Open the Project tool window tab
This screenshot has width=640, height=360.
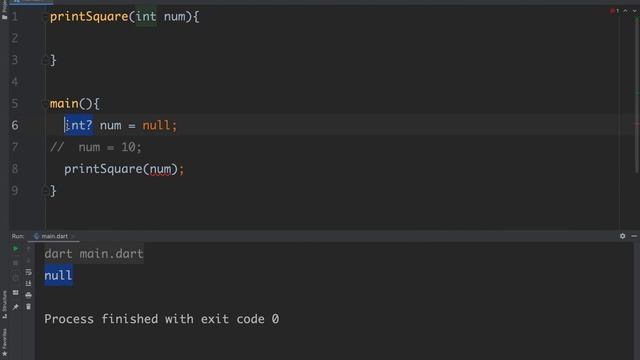tap(4, 10)
